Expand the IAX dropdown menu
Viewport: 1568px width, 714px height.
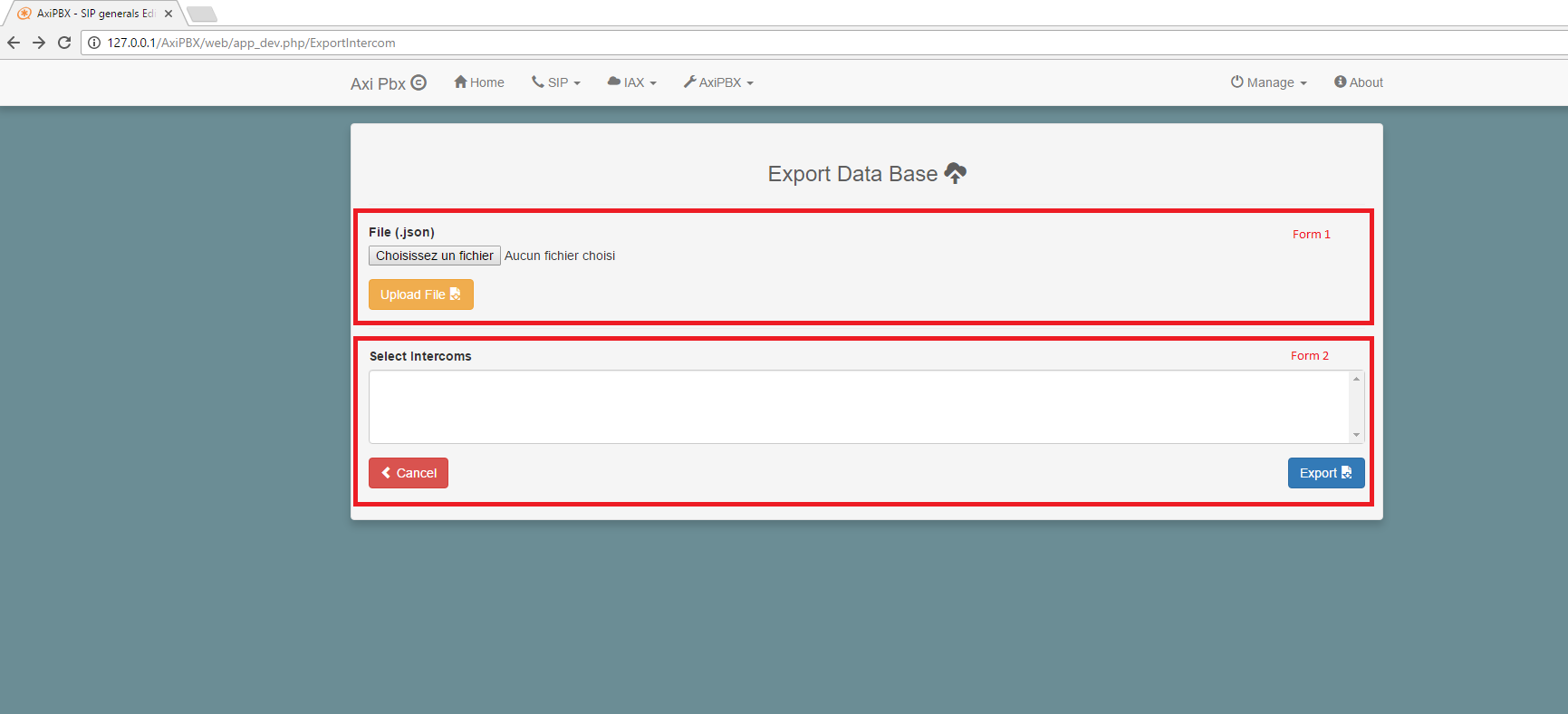[632, 82]
